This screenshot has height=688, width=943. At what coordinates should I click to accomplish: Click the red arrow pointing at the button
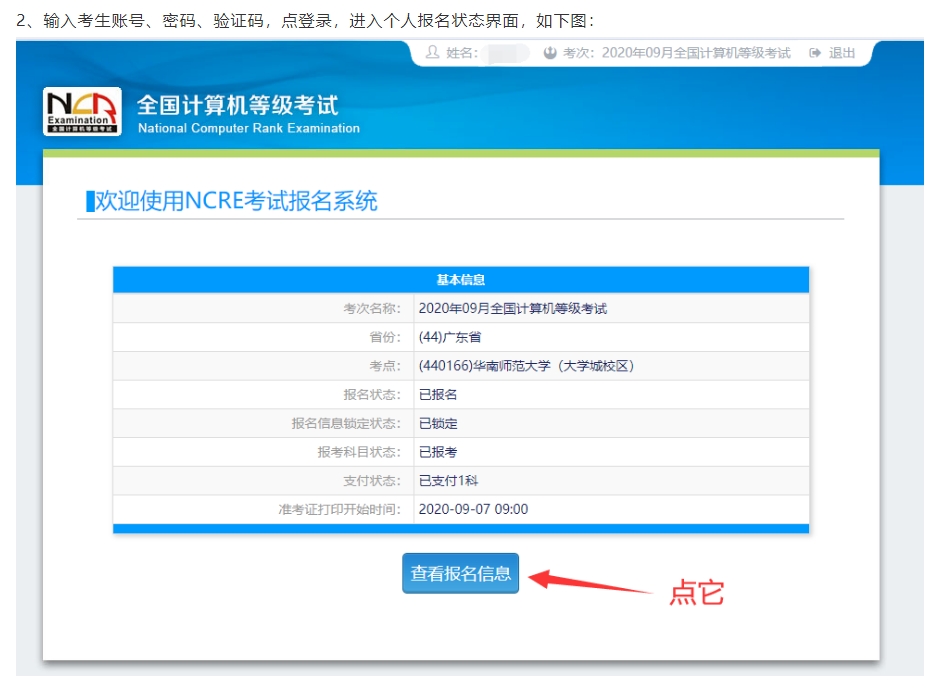(x=588, y=582)
